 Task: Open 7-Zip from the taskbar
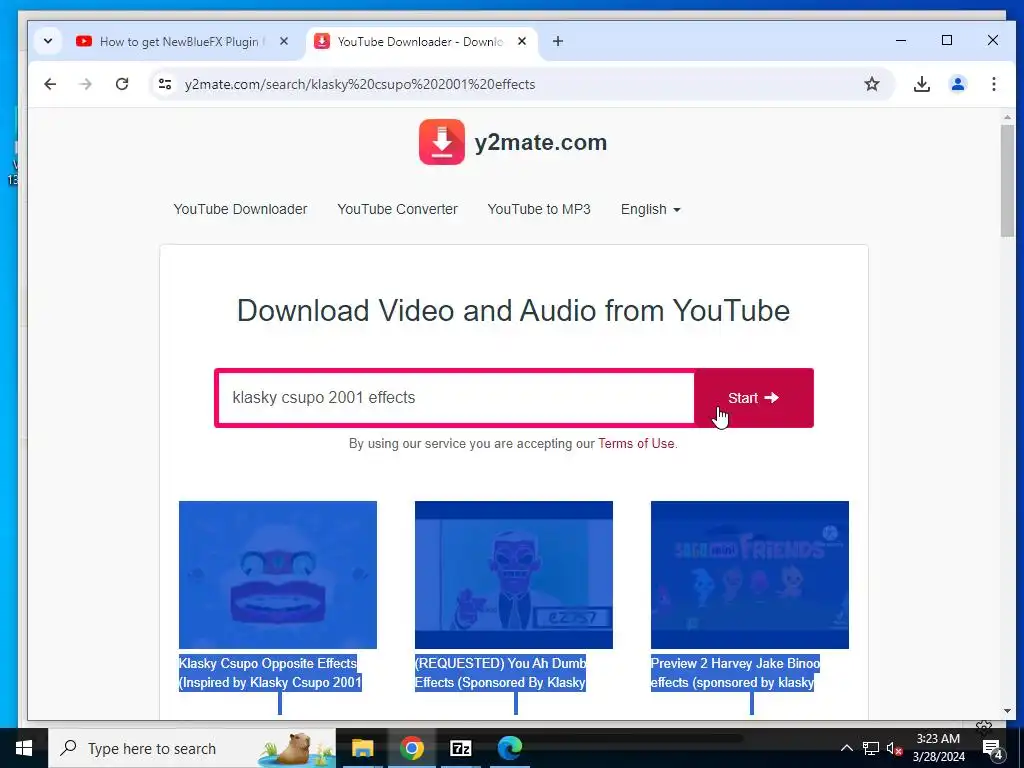coord(460,748)
